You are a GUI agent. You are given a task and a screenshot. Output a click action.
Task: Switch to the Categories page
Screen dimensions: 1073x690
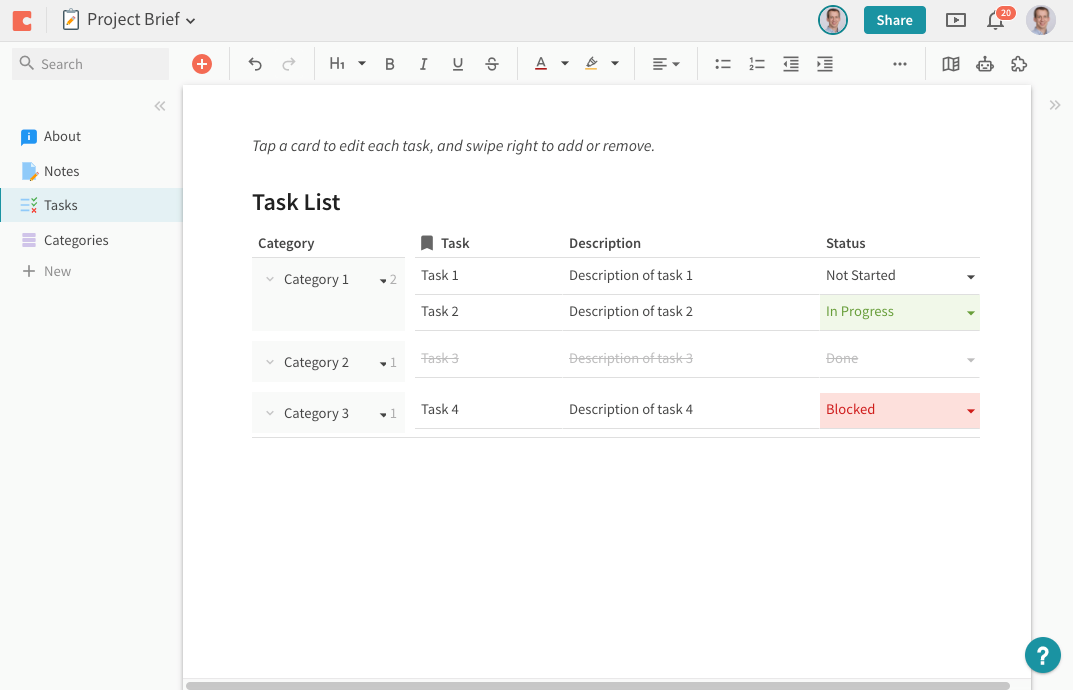click(76, 240)
